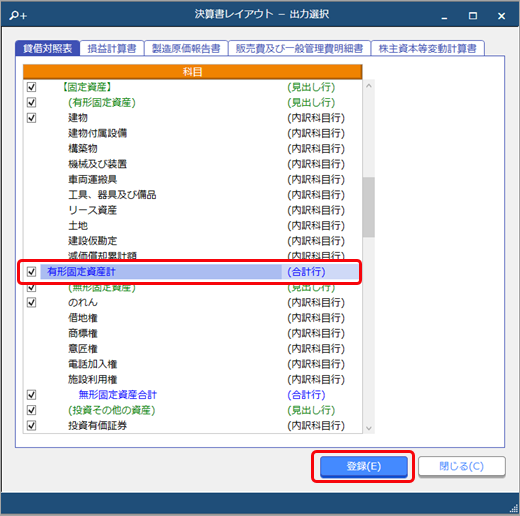Uncheck the 投資有価証券 checkbox
Viewport: 520px width, 516px height.
(x=31, y=425)
